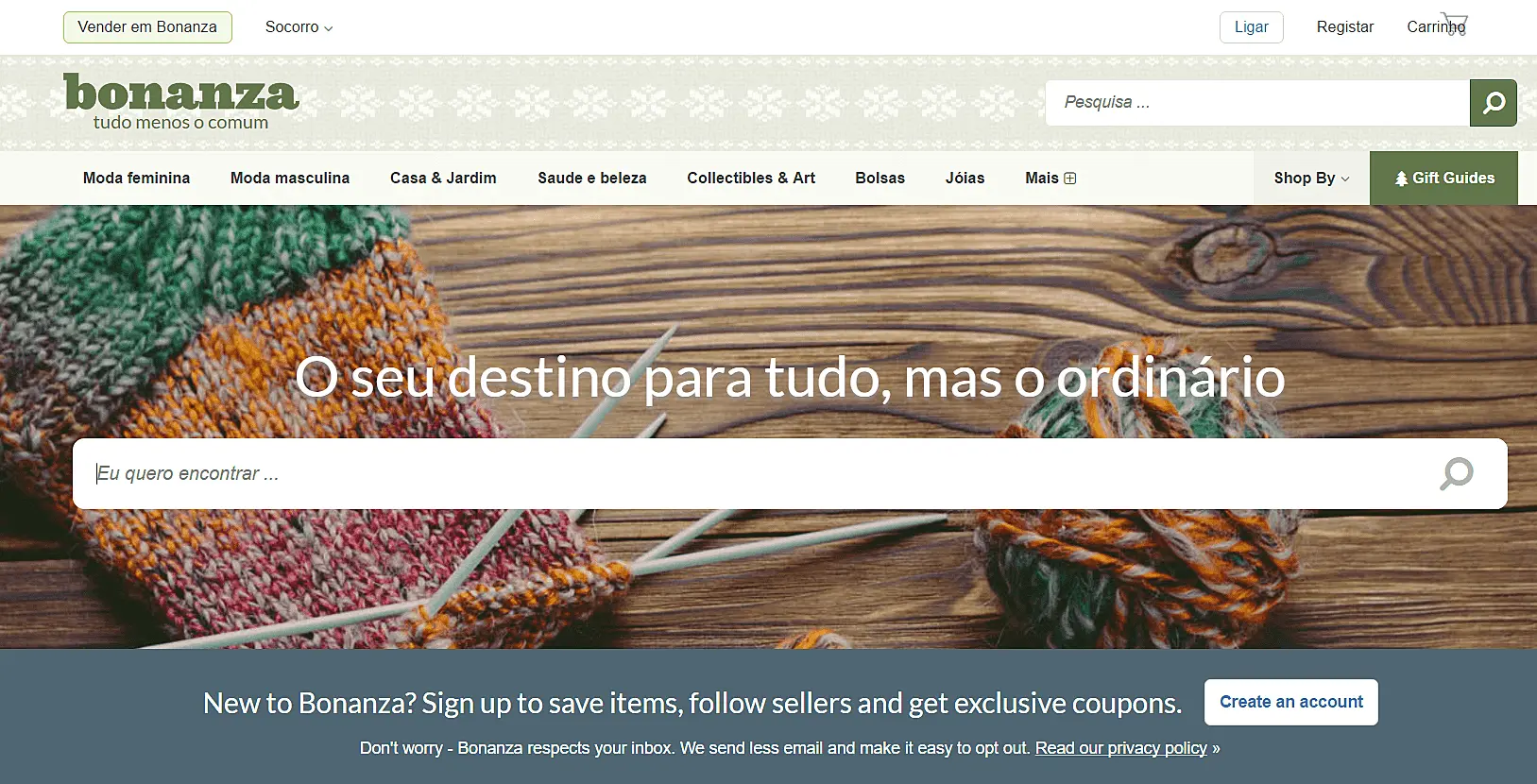This screenshot has height=784, width=1537.
Task: Expand the Mais categories menu
Action: [1050, 179]
